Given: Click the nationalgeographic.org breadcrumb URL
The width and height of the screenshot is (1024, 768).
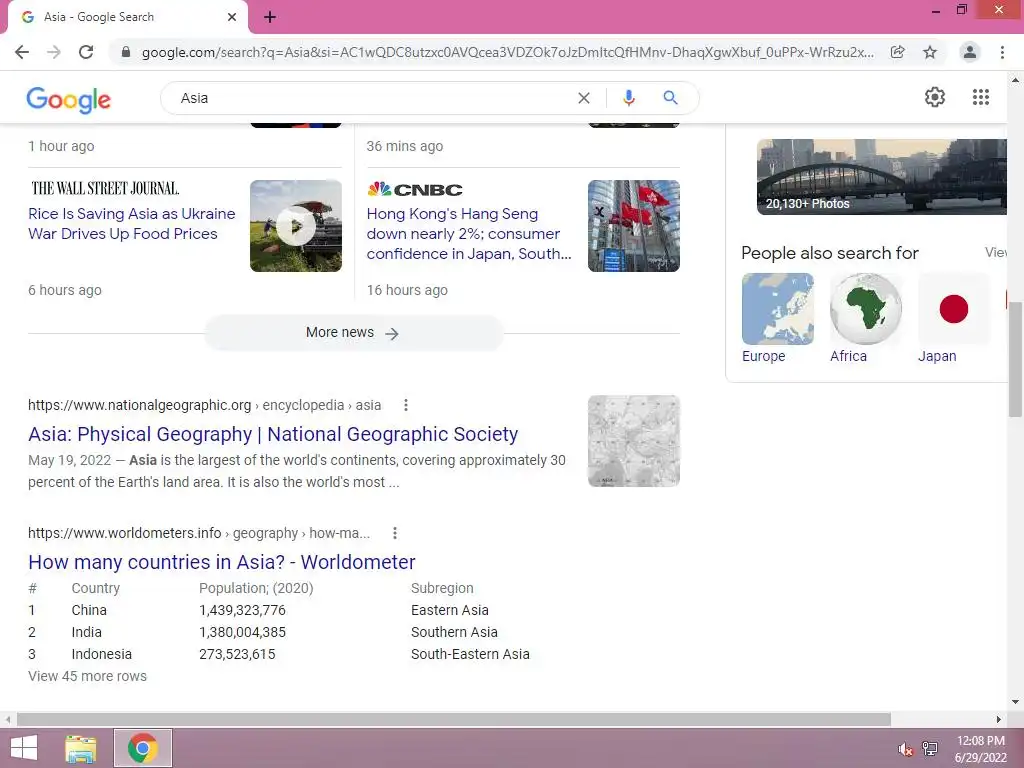Looking at the screenshot, I should pos(204,405).
